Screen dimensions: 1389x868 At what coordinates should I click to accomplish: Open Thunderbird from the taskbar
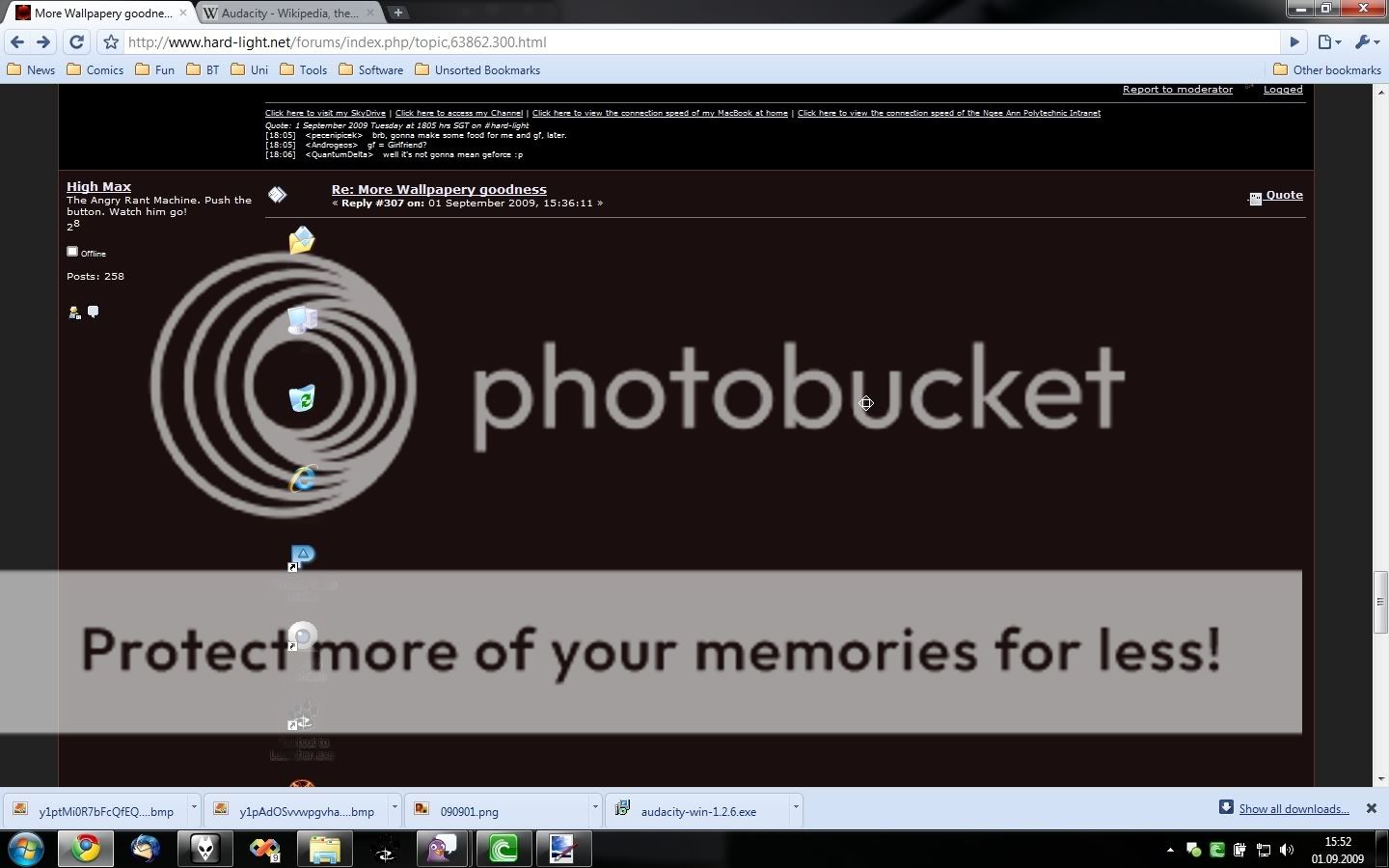point(146,849)
